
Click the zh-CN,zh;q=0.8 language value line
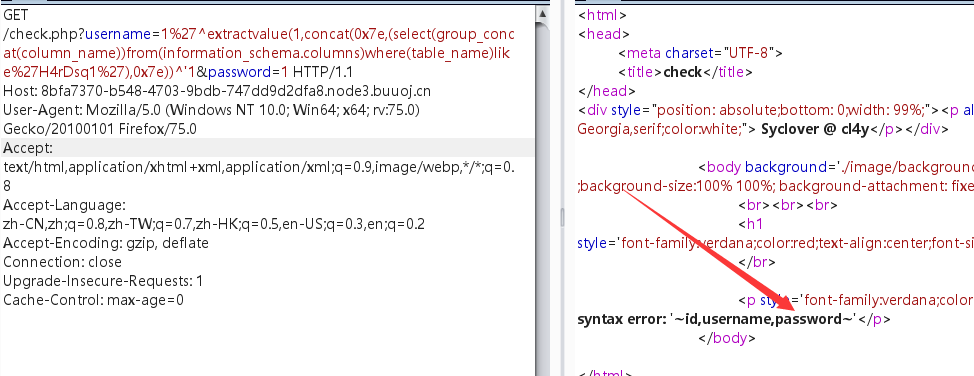214,224
